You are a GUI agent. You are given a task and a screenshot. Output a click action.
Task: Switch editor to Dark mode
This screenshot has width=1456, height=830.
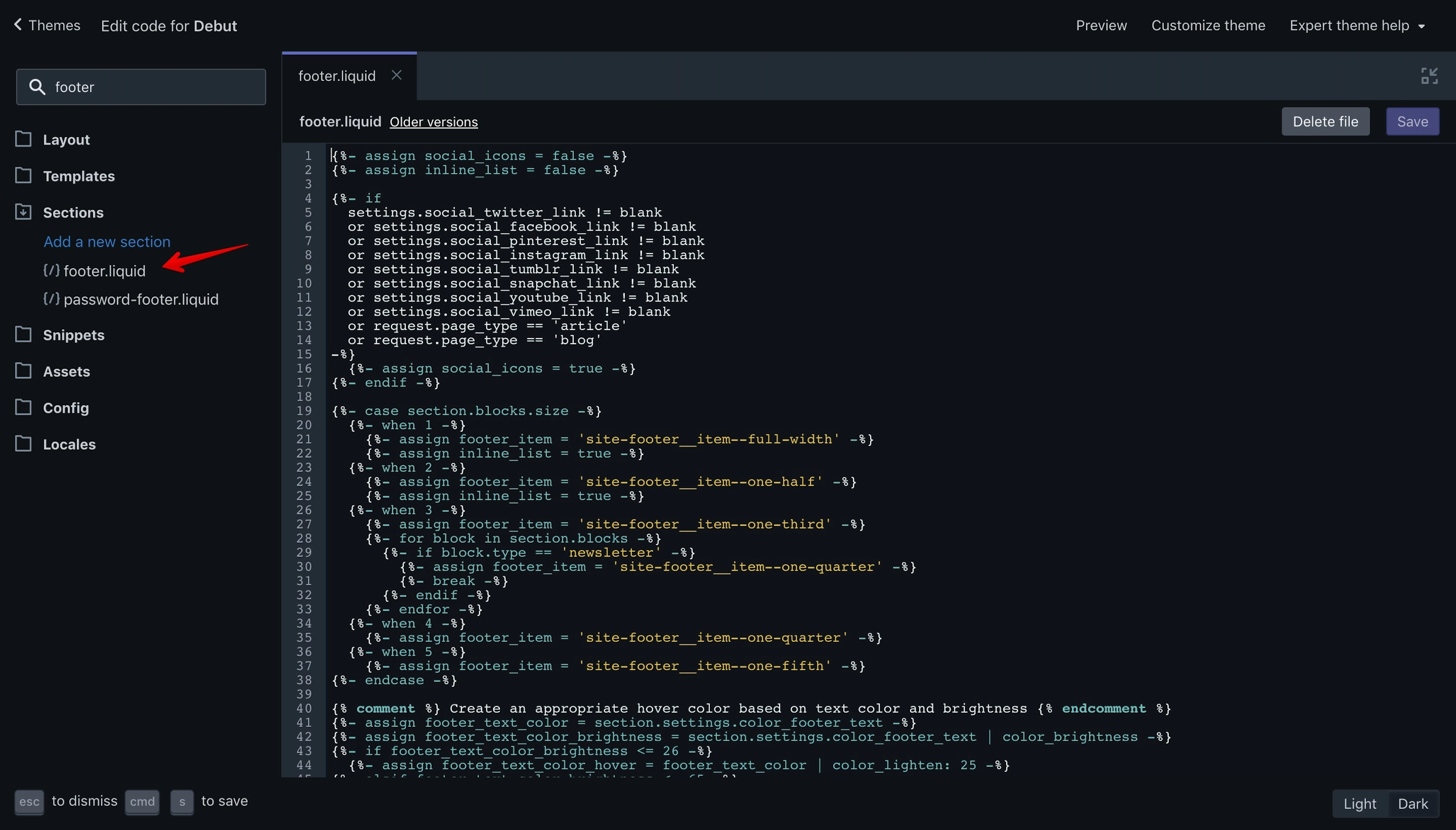(x=1413, y=804)
